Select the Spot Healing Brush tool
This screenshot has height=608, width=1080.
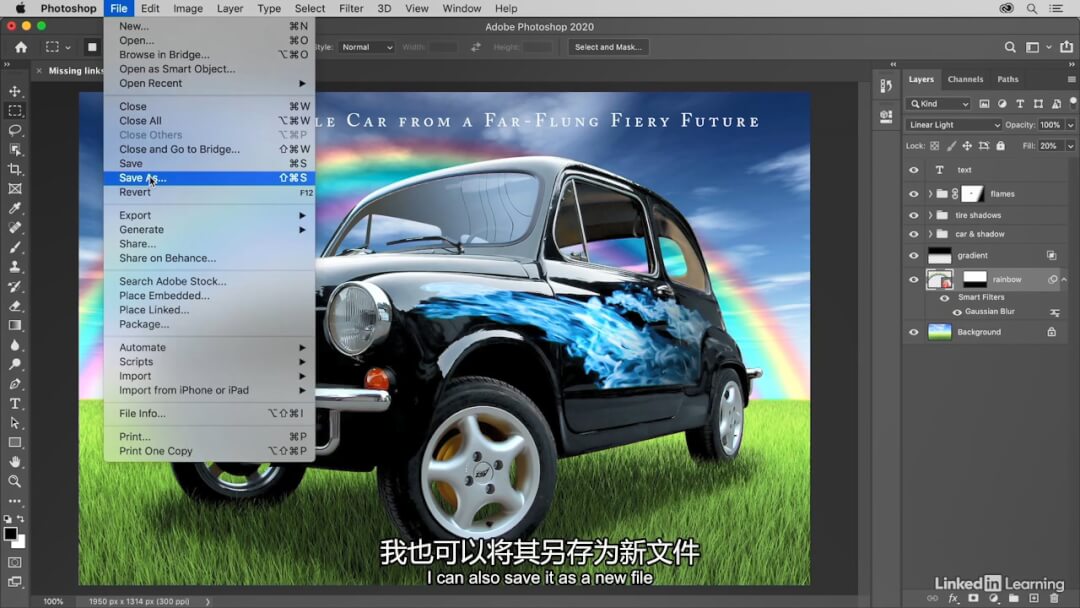tap(14, 228)
